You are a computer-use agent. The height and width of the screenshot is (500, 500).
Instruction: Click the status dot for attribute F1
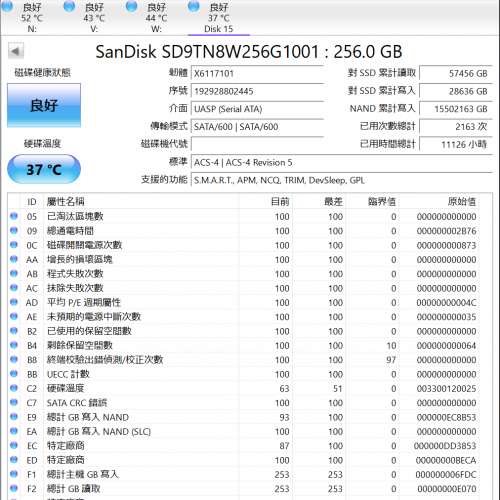tap(14, 474)
